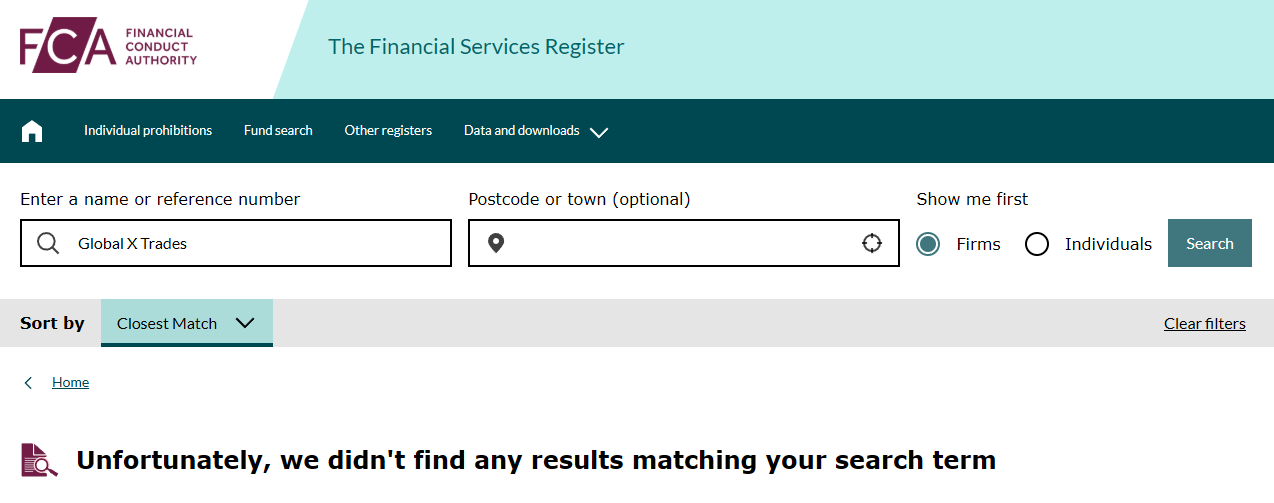
Task: Click the no-results document icon
Action: pyautogui.click(x=39, y=460)
